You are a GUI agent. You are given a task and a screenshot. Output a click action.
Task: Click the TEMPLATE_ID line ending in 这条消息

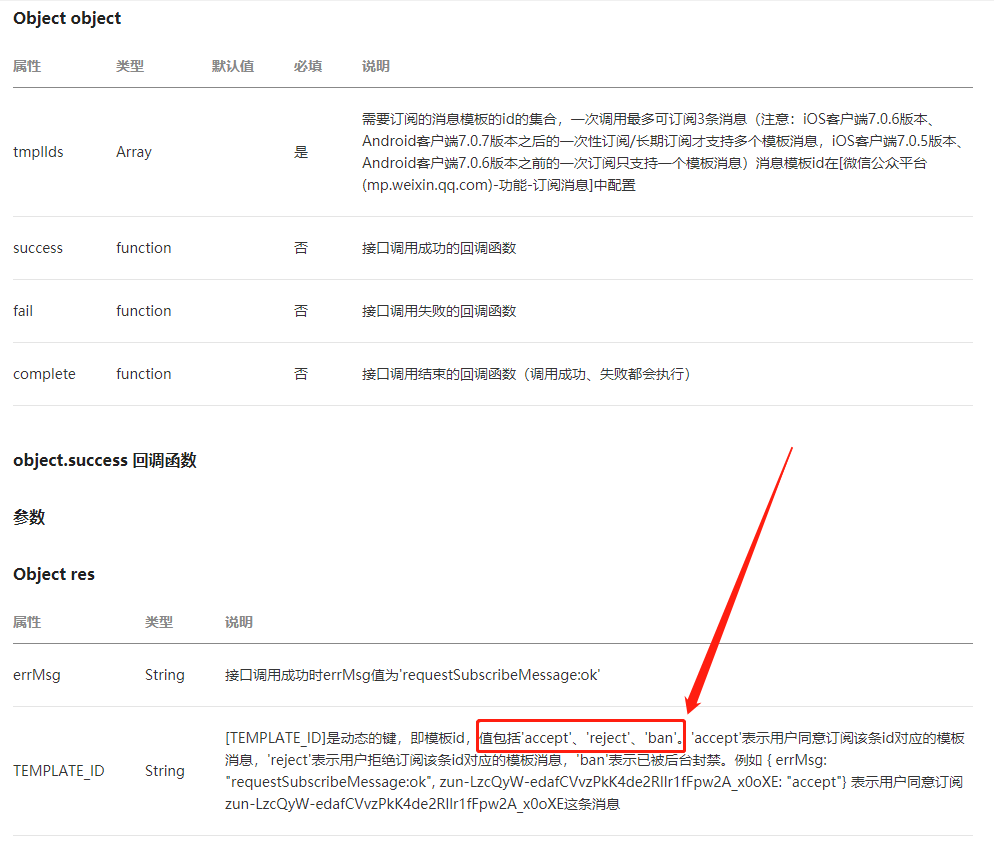[x=422, y=804]
